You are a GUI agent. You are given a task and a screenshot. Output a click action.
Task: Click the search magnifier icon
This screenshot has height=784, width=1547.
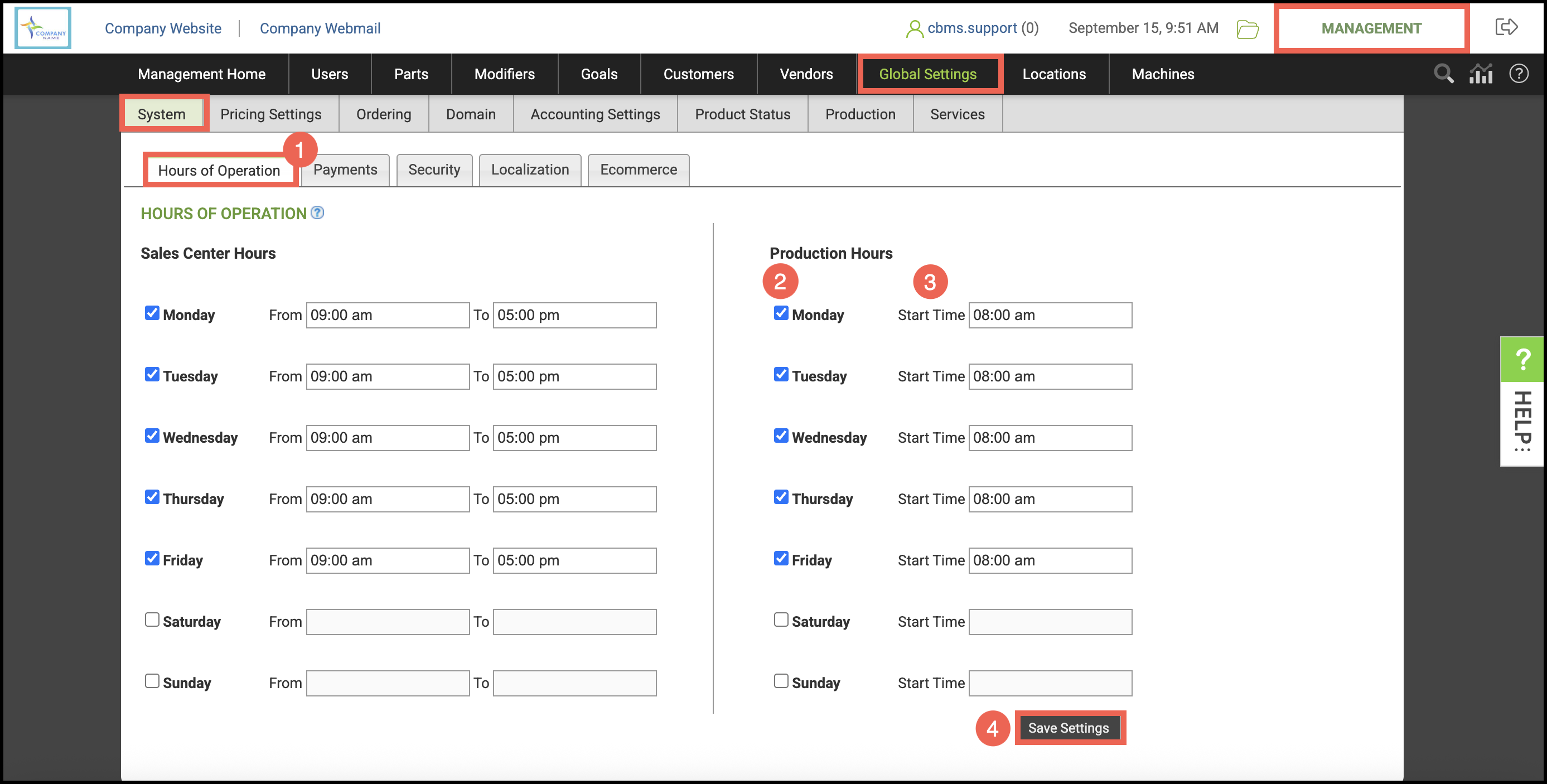tap(1443, 74)
